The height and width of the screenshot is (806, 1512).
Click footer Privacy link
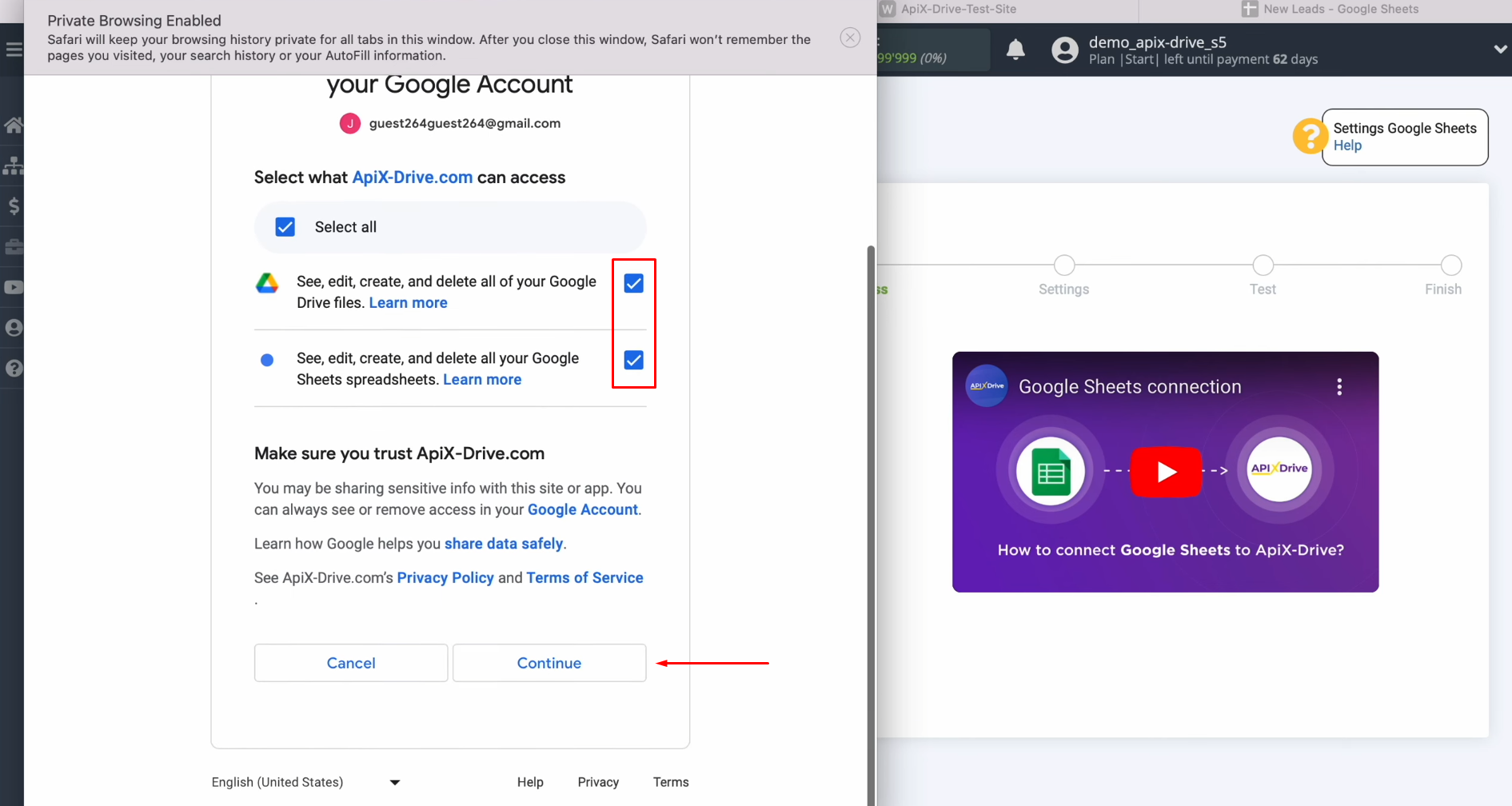click(x=598, y=782)
